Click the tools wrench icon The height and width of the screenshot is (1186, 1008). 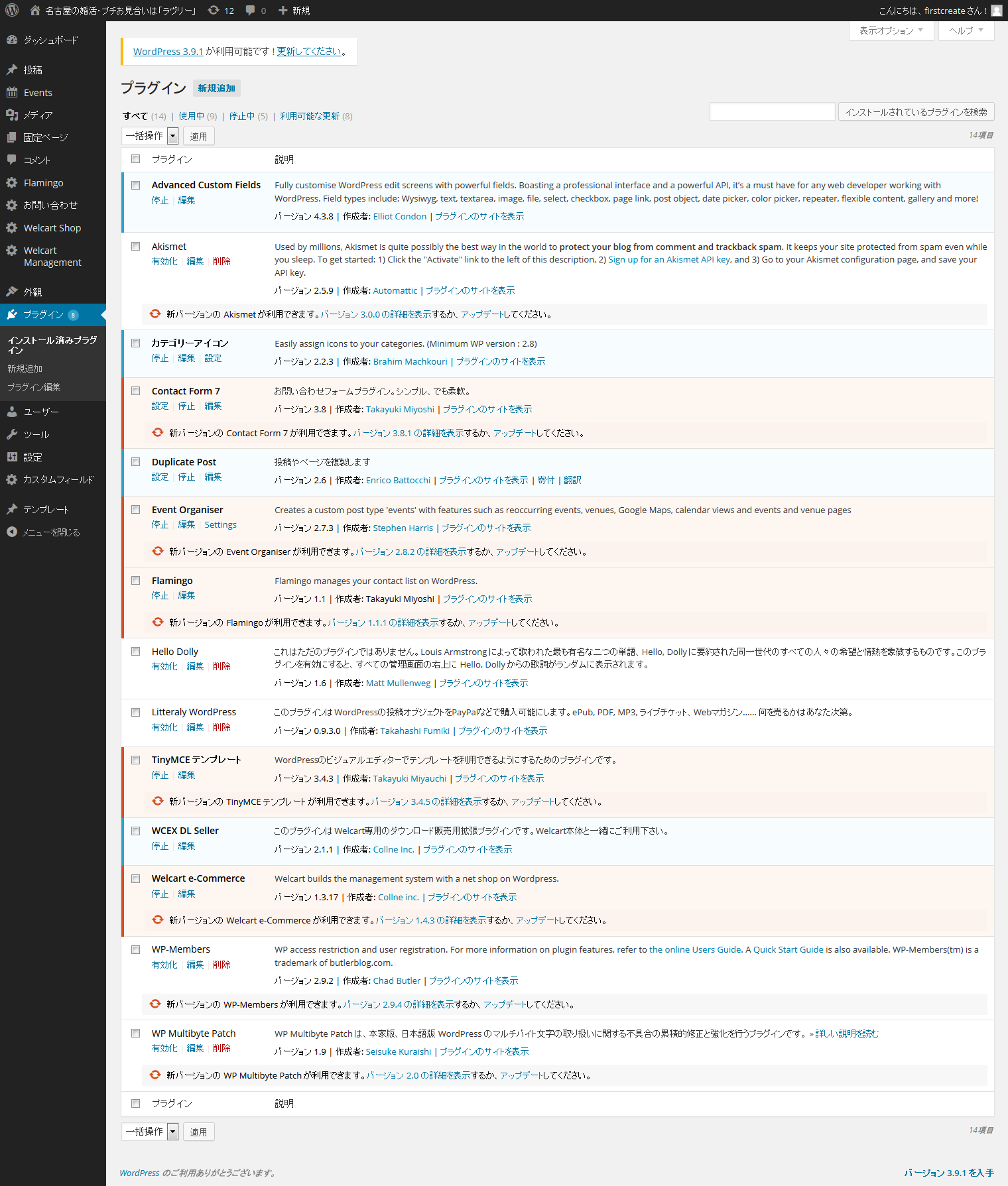pyautogui.click(x=12, y=434)
